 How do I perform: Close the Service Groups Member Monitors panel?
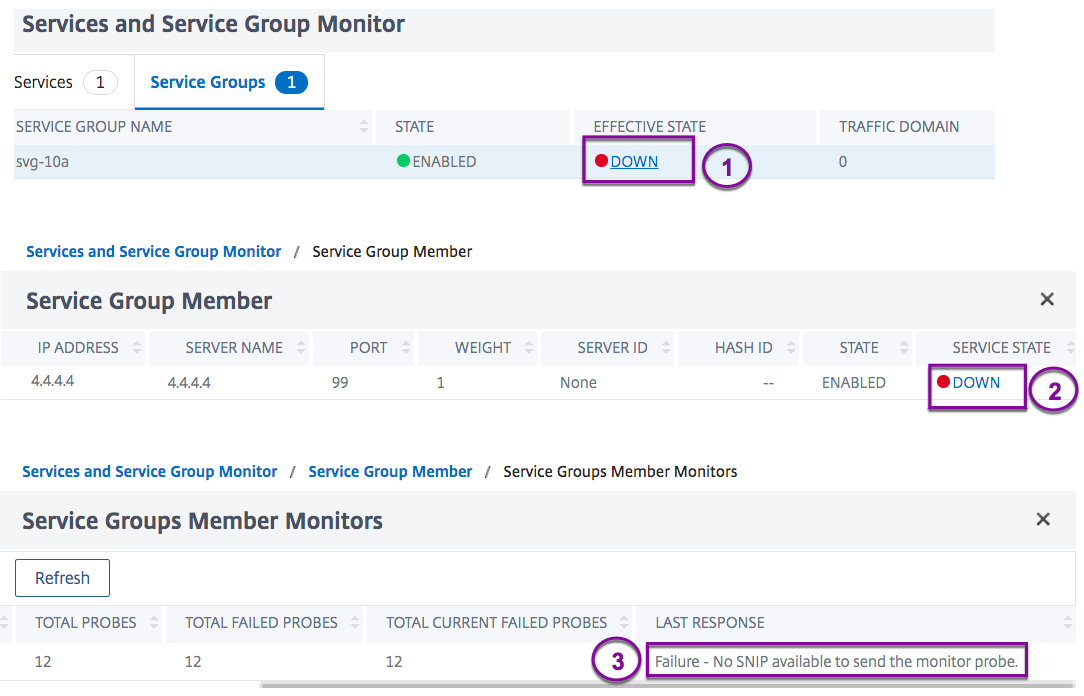(x=1043, y=519)
